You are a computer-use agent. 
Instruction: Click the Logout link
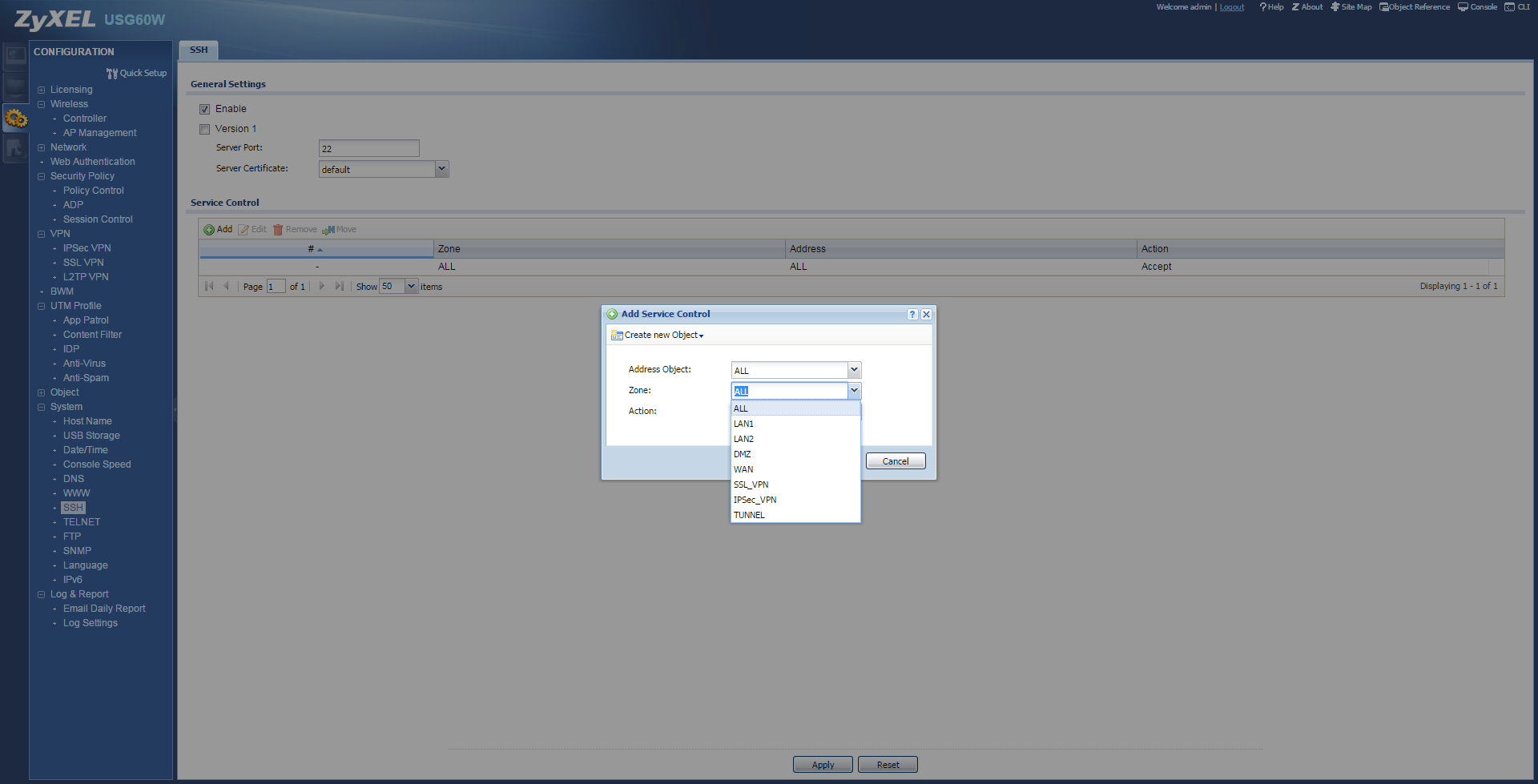(1232, 7)
